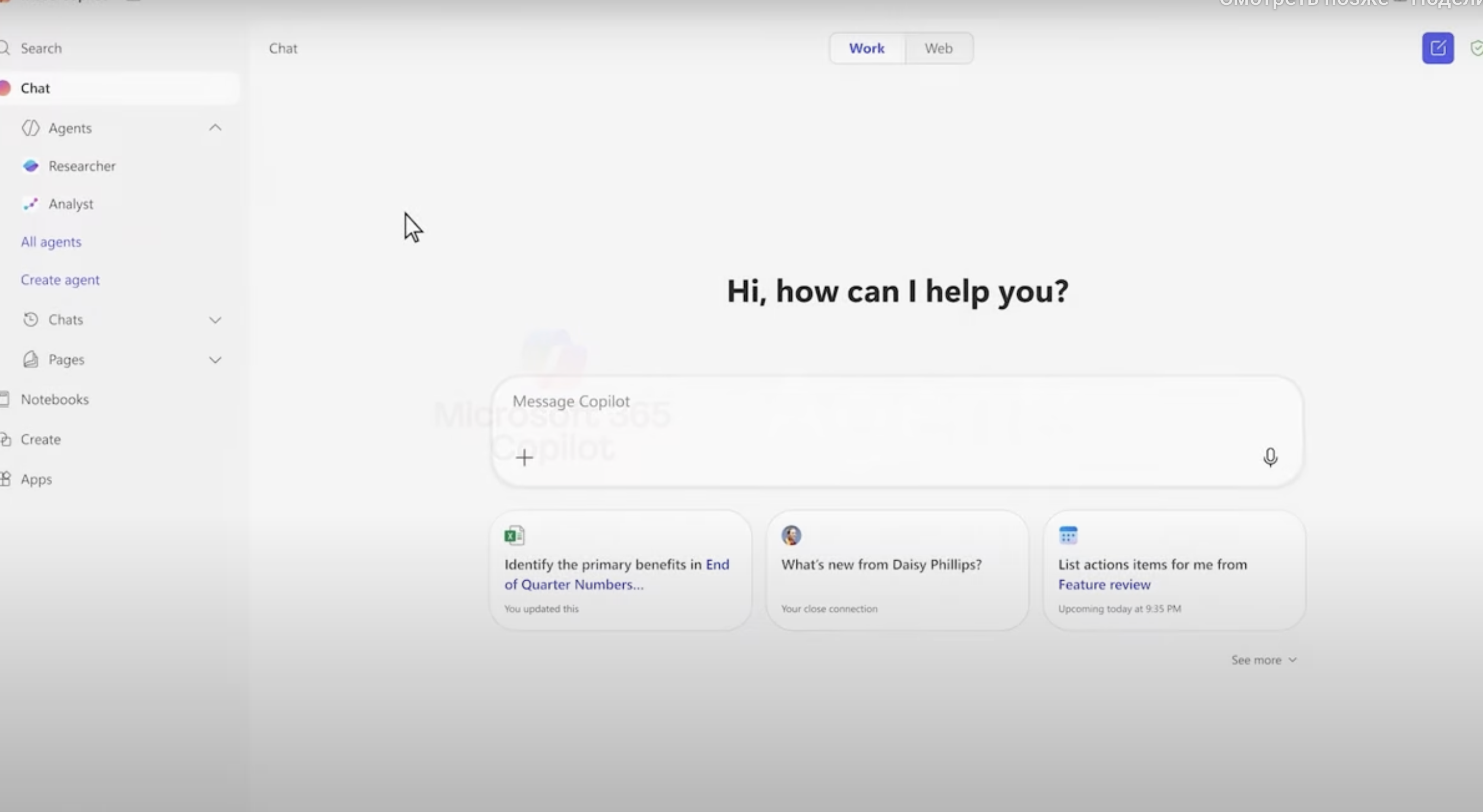Switch to the Web tab

click(x=939, y=48)
